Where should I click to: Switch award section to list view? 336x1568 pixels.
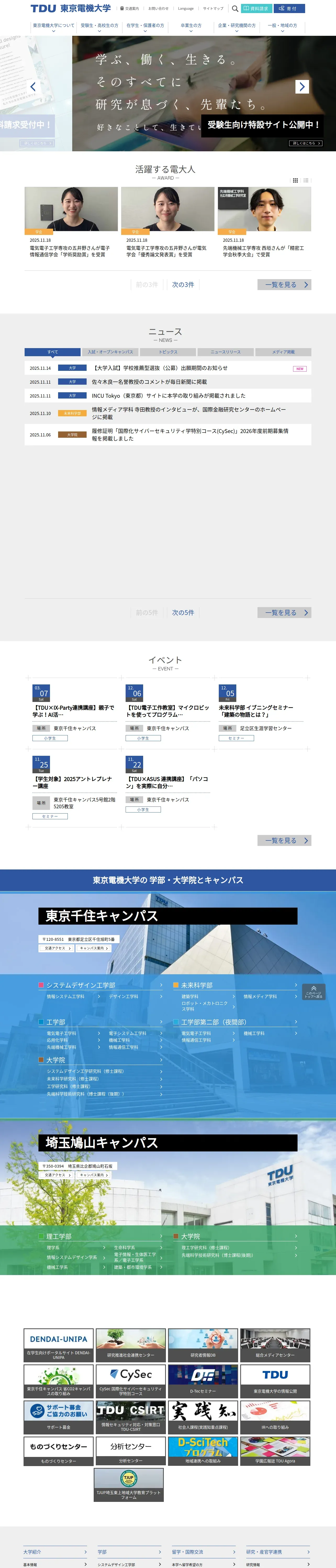[x=306, y=180]
